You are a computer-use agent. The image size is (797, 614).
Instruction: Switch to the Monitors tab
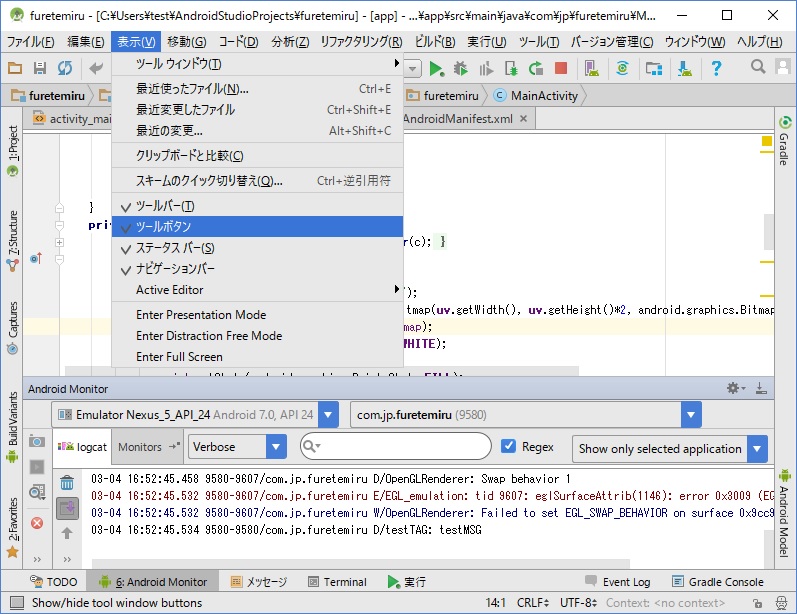[147, 447]
